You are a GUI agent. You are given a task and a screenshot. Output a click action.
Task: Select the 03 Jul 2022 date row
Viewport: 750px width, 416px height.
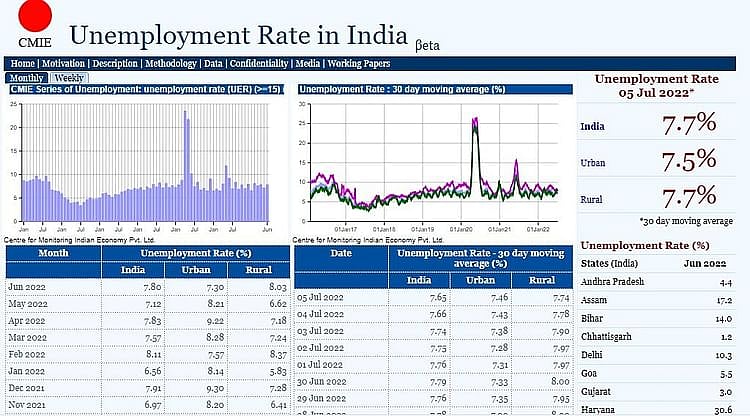[433, 331]
